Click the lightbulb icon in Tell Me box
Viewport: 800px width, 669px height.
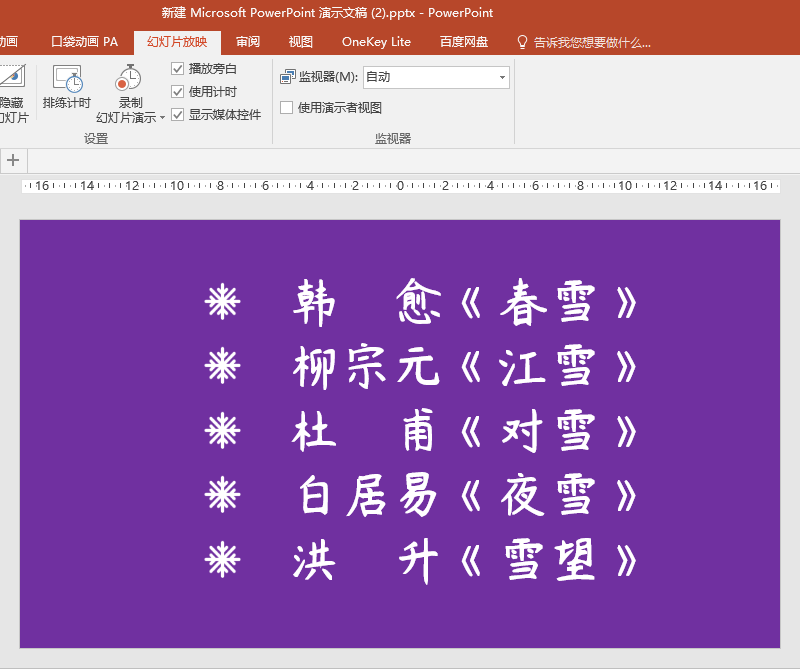522,42
